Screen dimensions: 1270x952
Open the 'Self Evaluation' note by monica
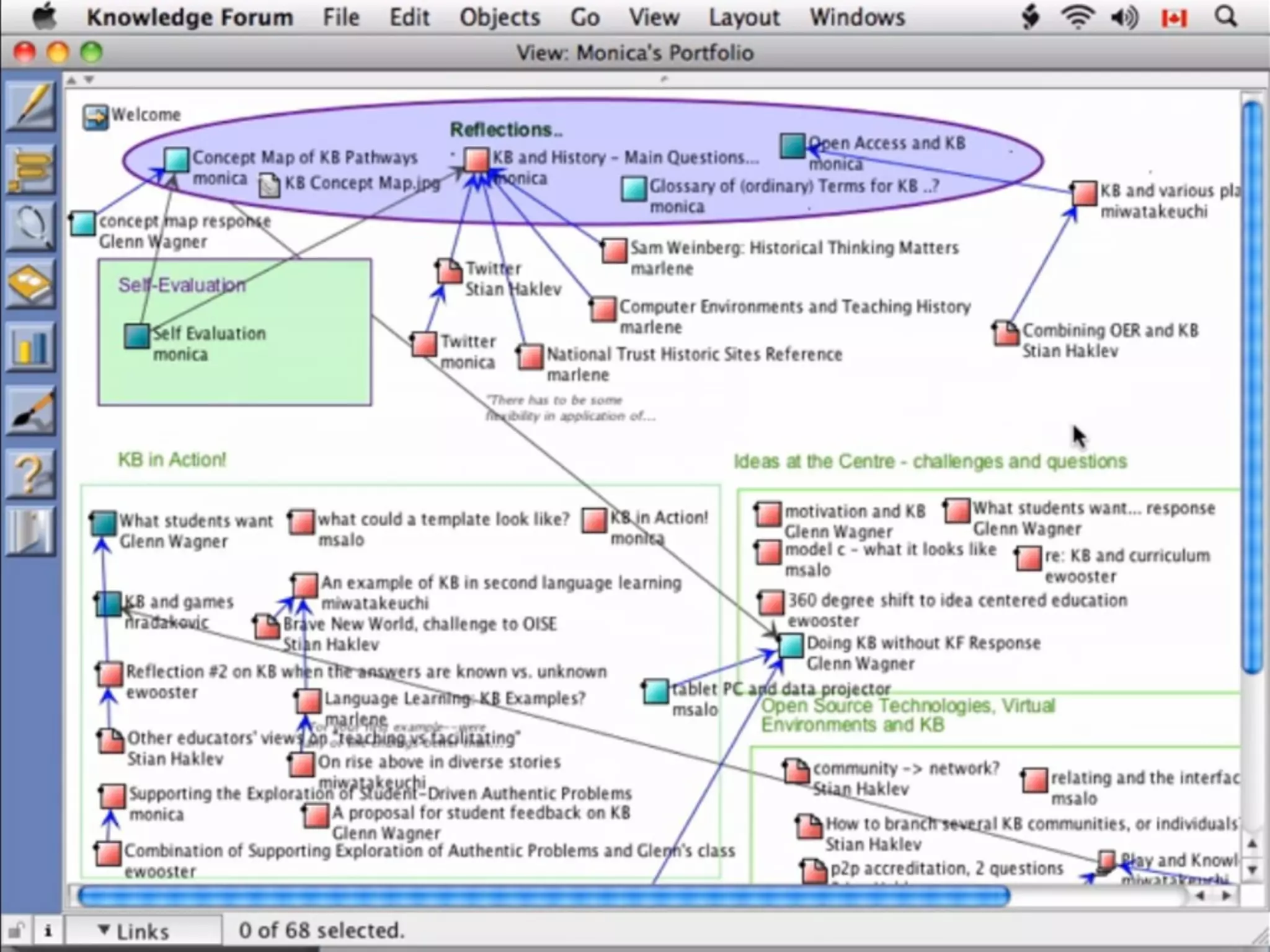(137, 336)
